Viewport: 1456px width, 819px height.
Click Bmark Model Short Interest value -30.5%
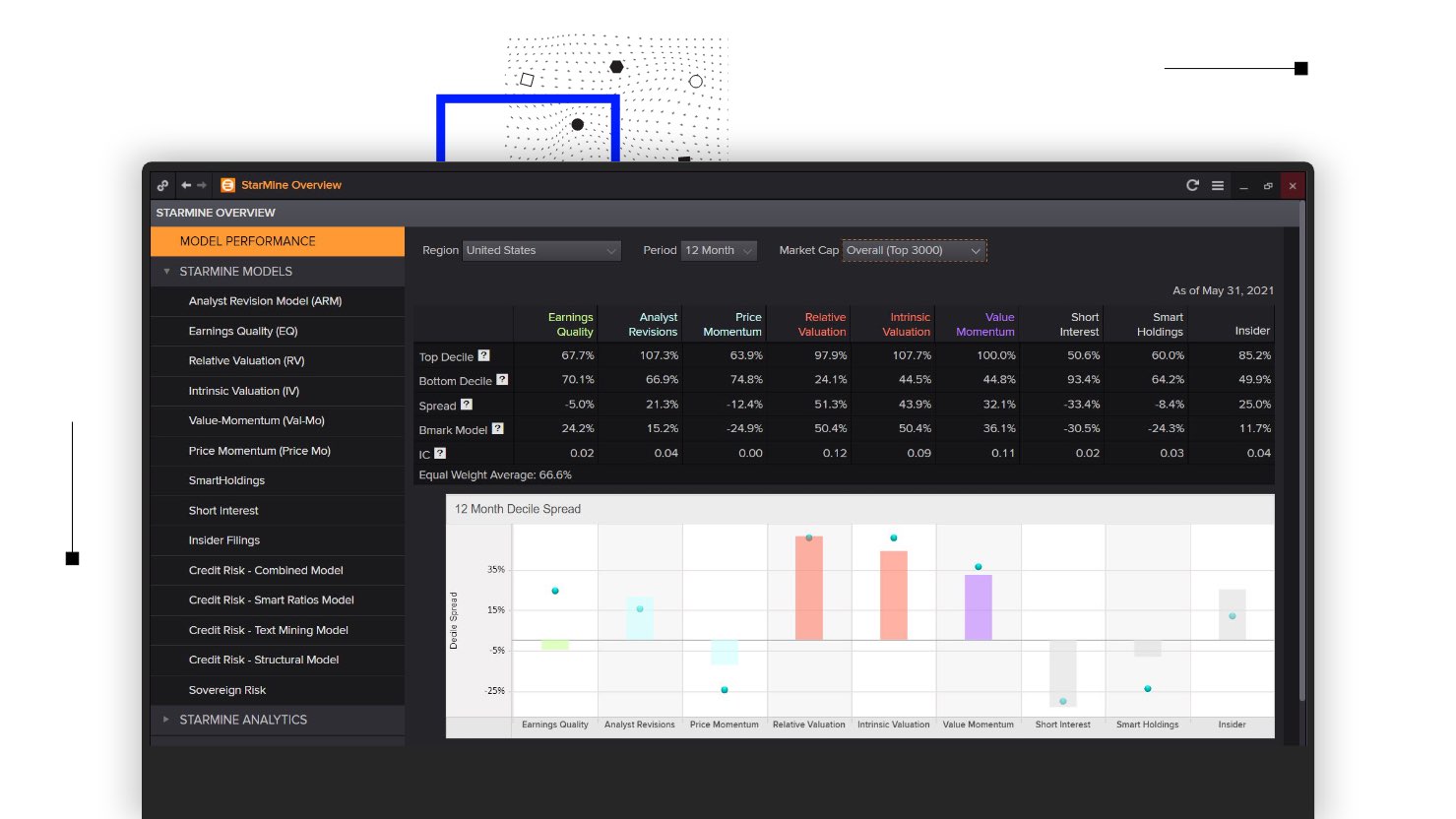pyautogui.click(x=1082, y=428)
